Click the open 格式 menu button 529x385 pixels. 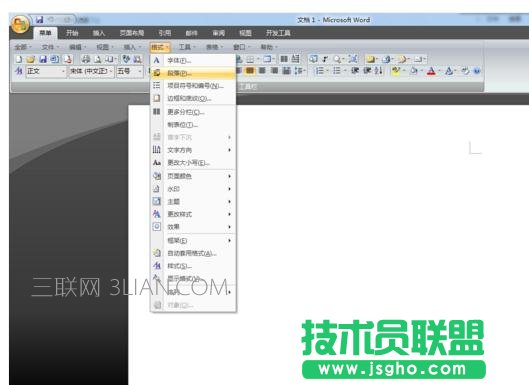pyautogui.click(x=160, y=47)
